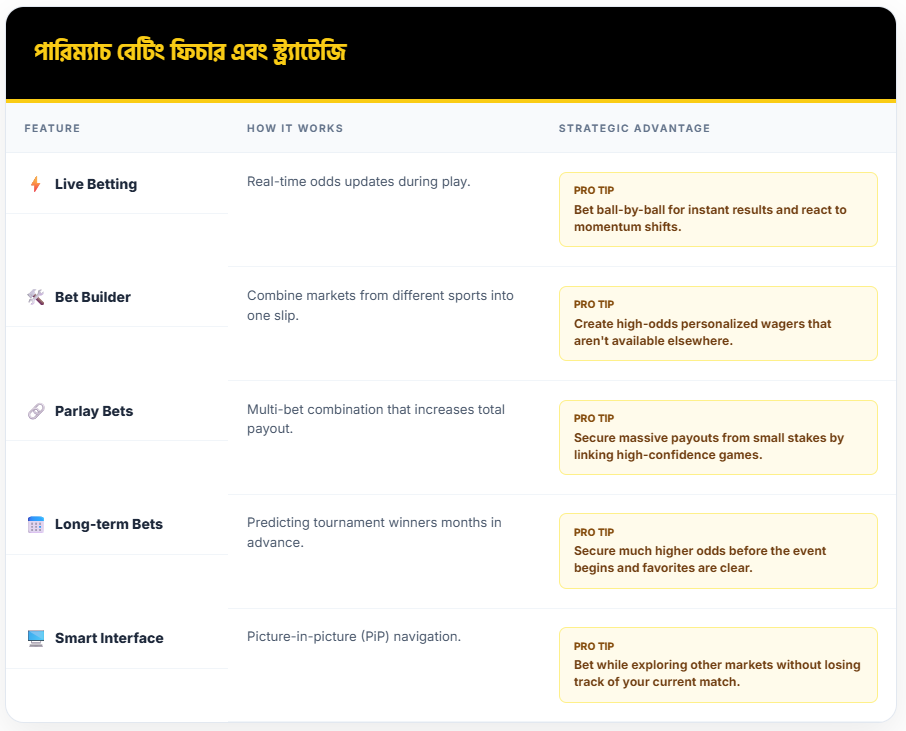Click the HOW IT WORKS column header

(295, 128)
